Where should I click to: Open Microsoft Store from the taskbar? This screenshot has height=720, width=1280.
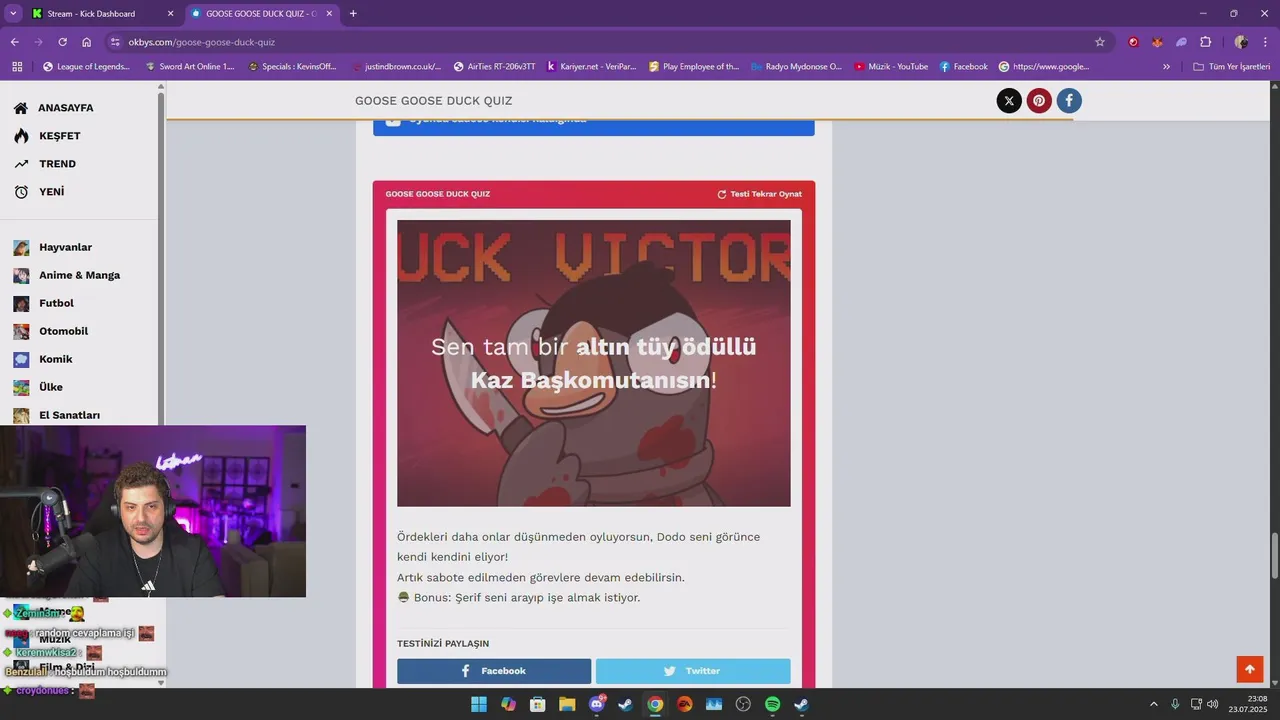538,704
